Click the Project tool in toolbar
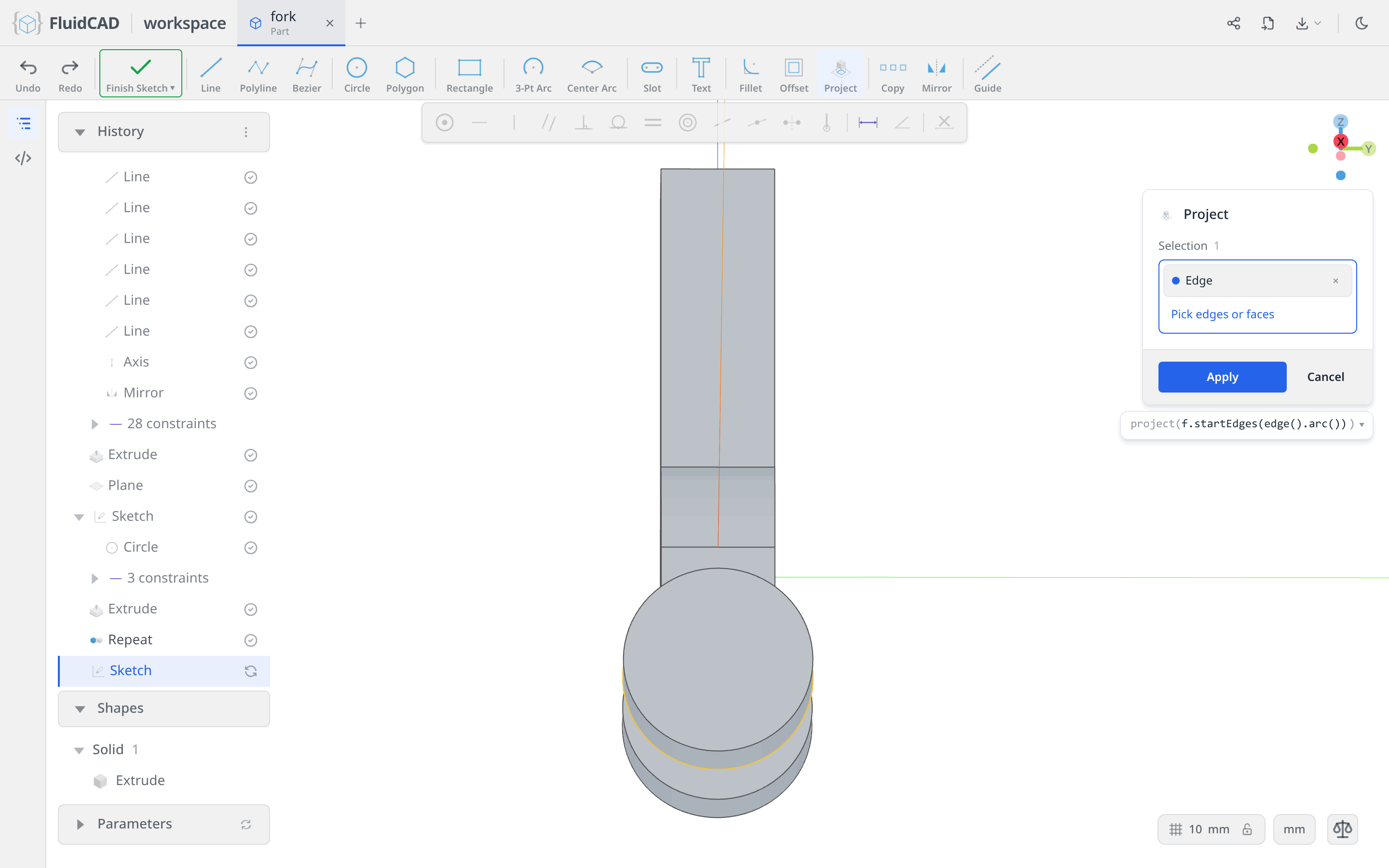 pos(840,74)
